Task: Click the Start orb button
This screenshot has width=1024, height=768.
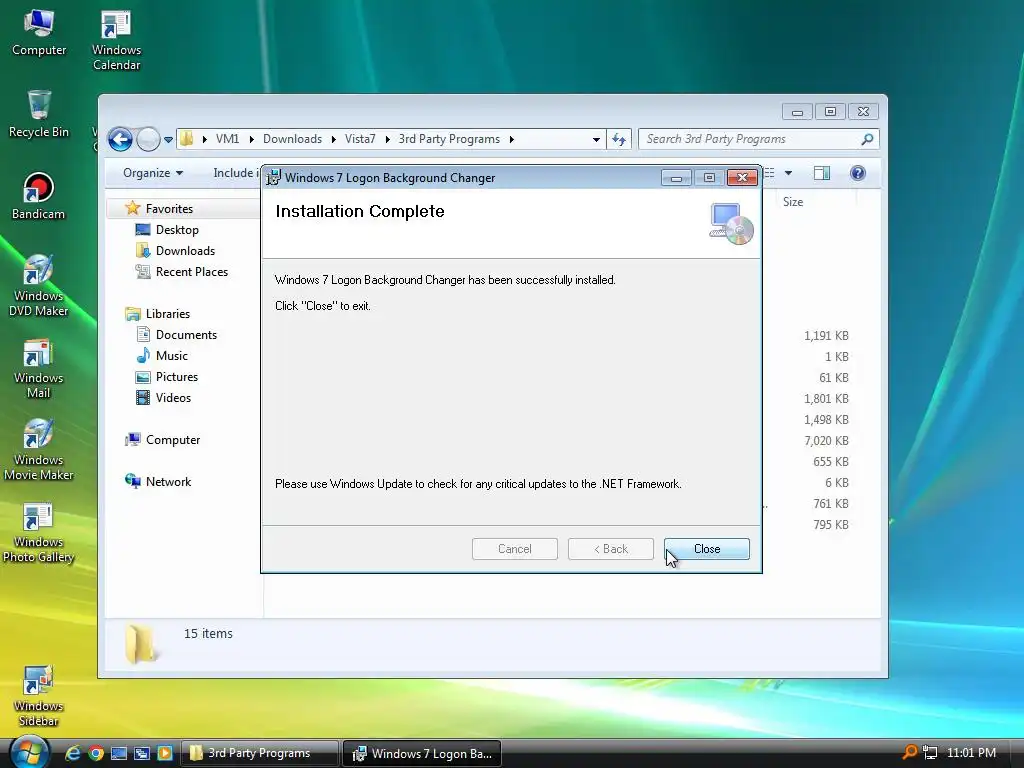Action: 29,752
